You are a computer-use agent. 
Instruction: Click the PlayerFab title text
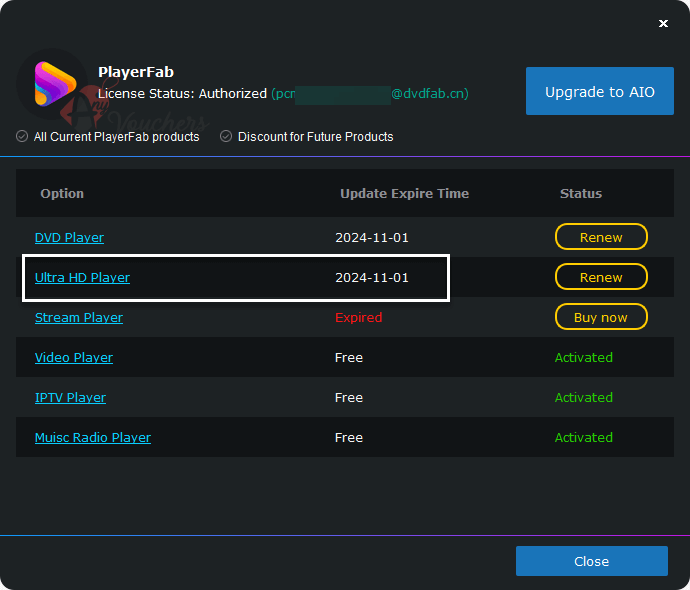[136, 72]
